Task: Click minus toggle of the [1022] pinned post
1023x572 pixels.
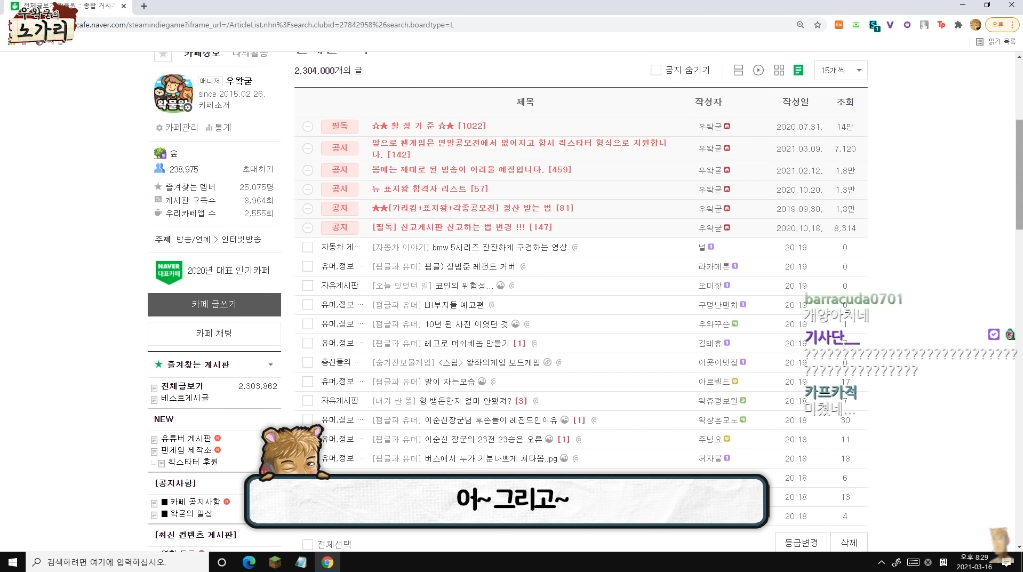Action: tap(307, 127)
